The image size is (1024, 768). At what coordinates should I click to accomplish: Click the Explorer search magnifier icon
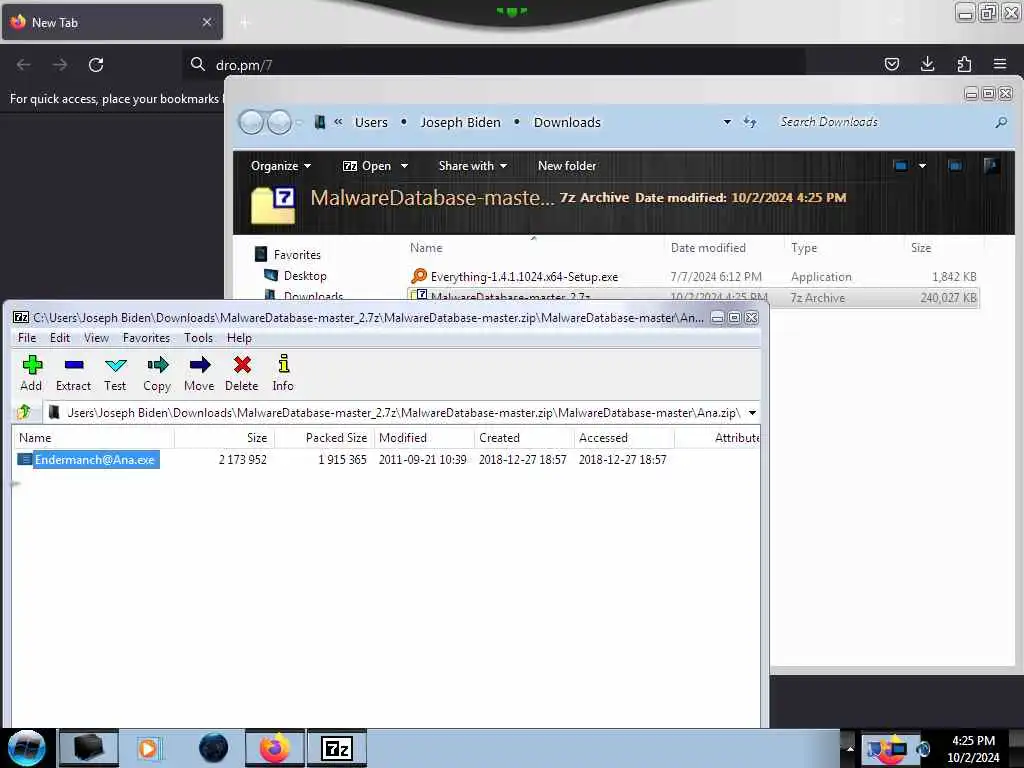(1000, 122)
